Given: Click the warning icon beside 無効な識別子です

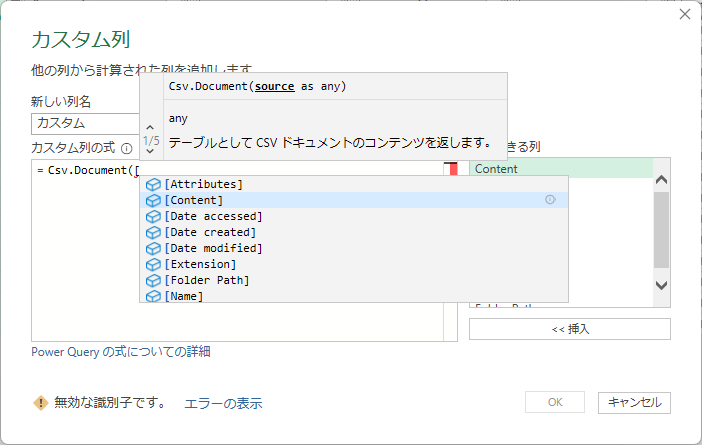Looking at the screenshot, I should pyautogui.click(x=40, y=403).
